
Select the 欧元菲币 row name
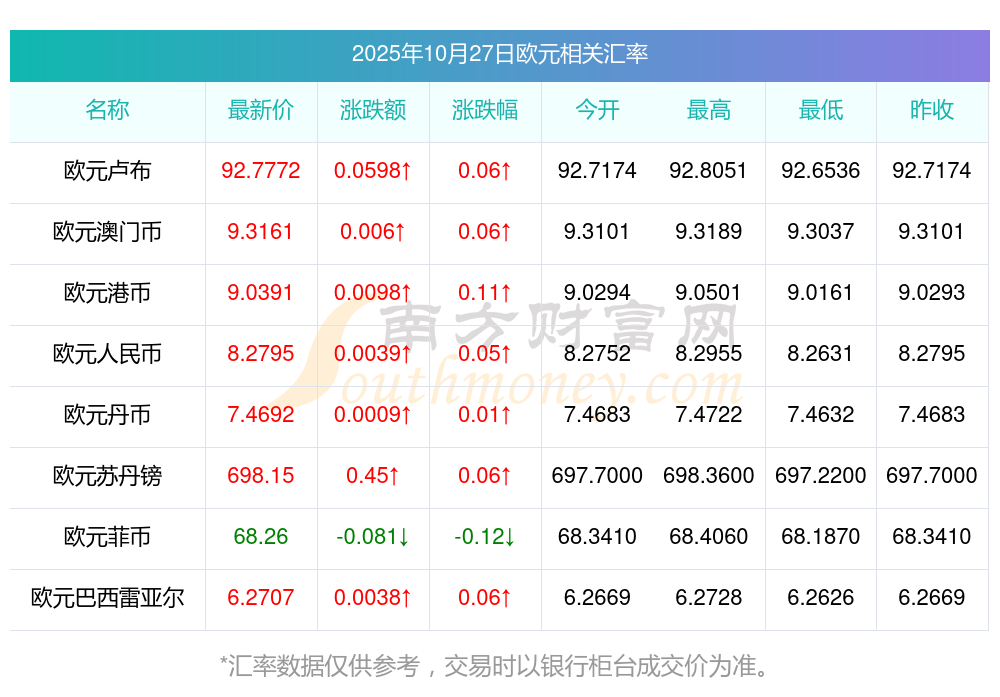pos(107,536)
